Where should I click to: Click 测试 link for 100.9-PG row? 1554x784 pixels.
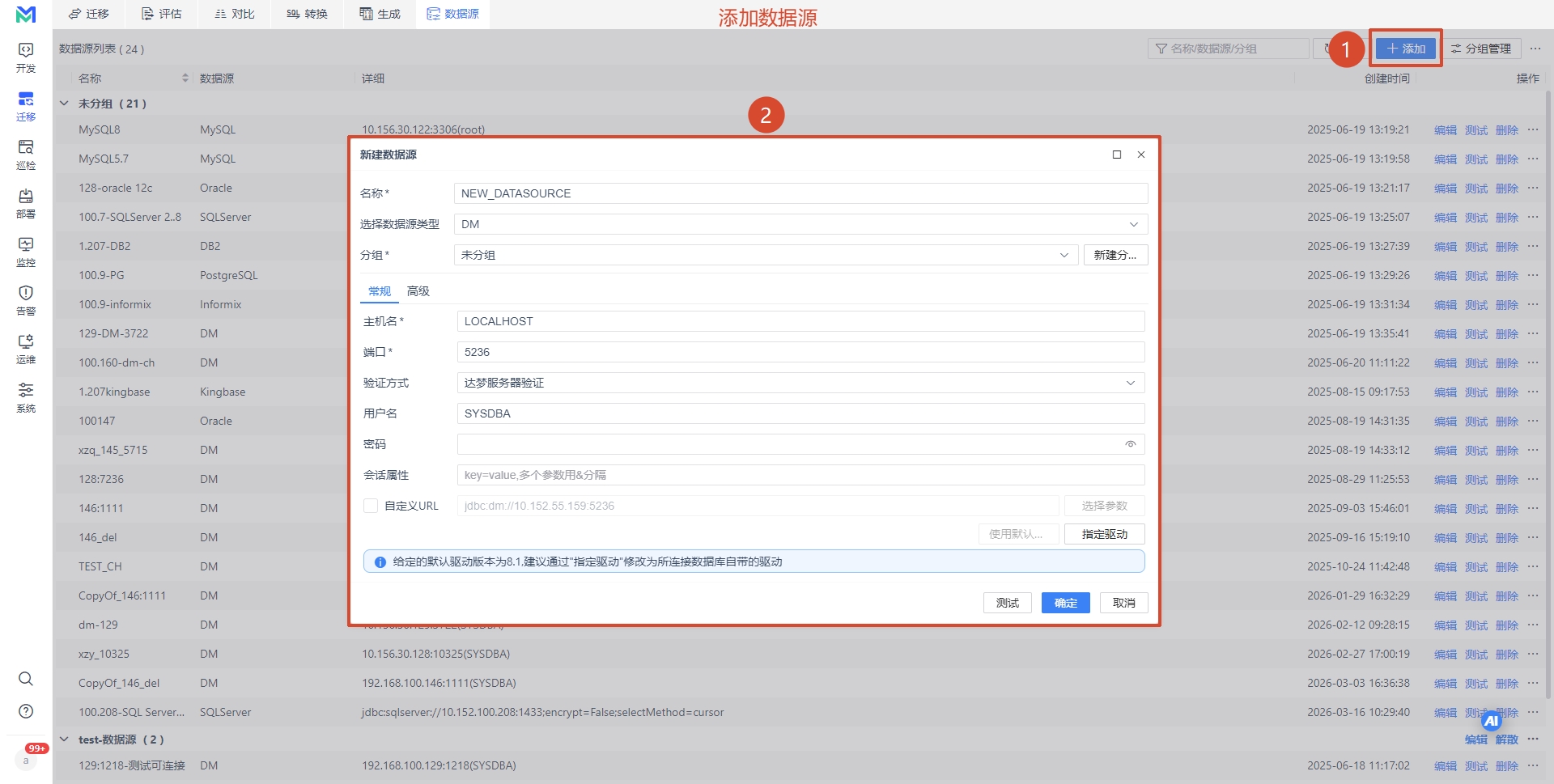click(x=1476, y=276)
